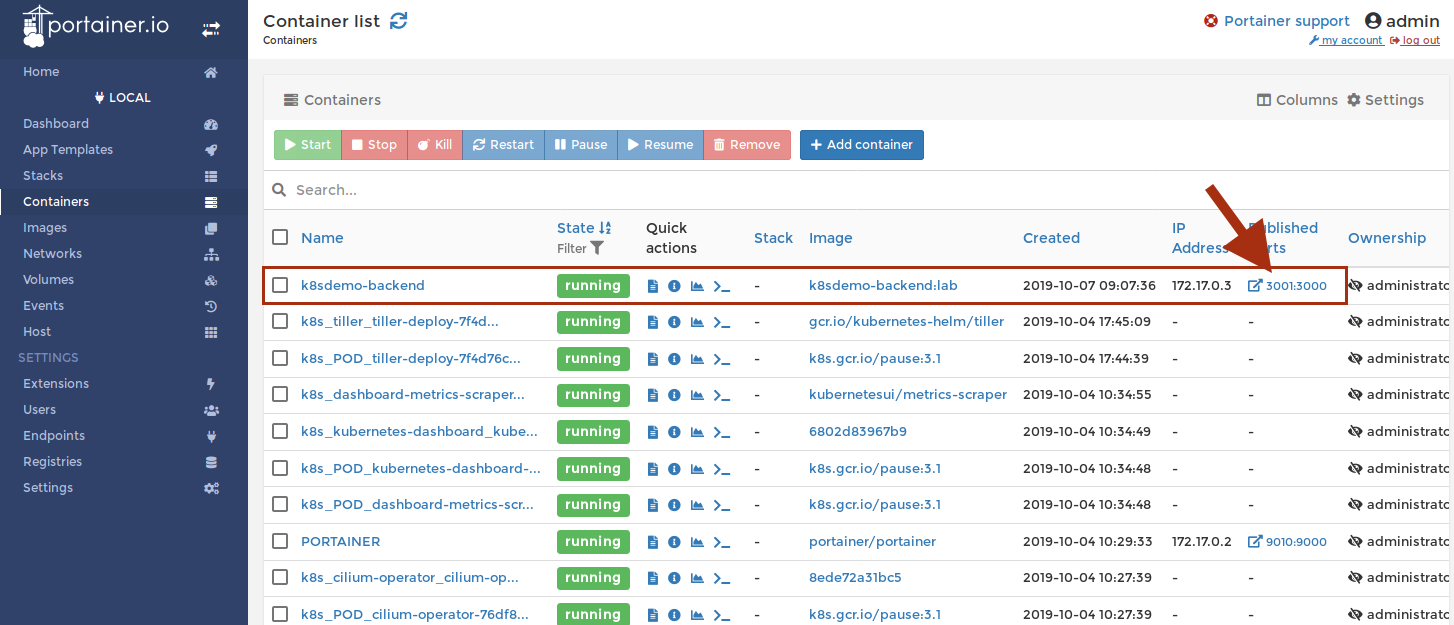Toggle the select-all containers checkbox
Screen dimensions: 1454x625
pyautogui.click(x=281, y=237)
